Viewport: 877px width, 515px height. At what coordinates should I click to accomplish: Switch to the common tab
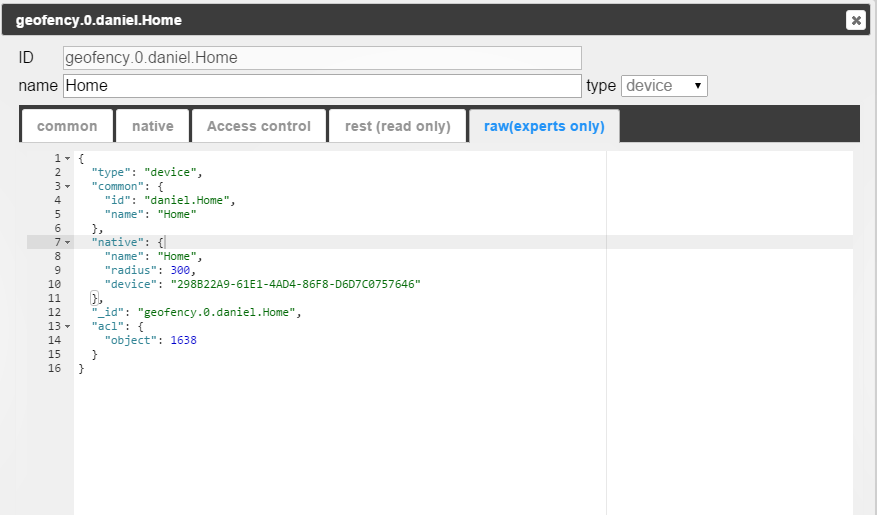(x=67, y=126)
